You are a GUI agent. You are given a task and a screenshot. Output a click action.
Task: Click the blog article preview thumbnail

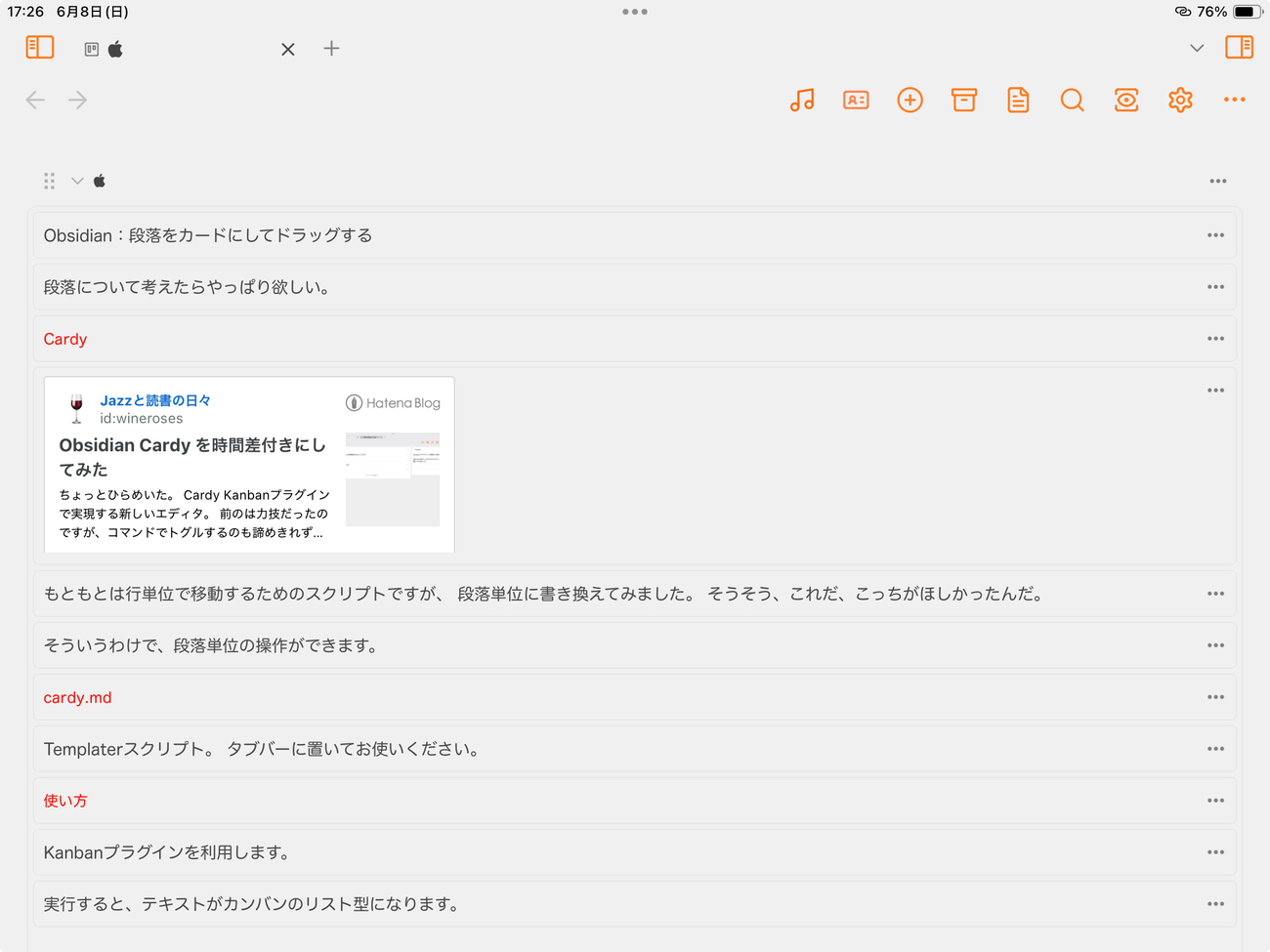[x=393, y=479]
